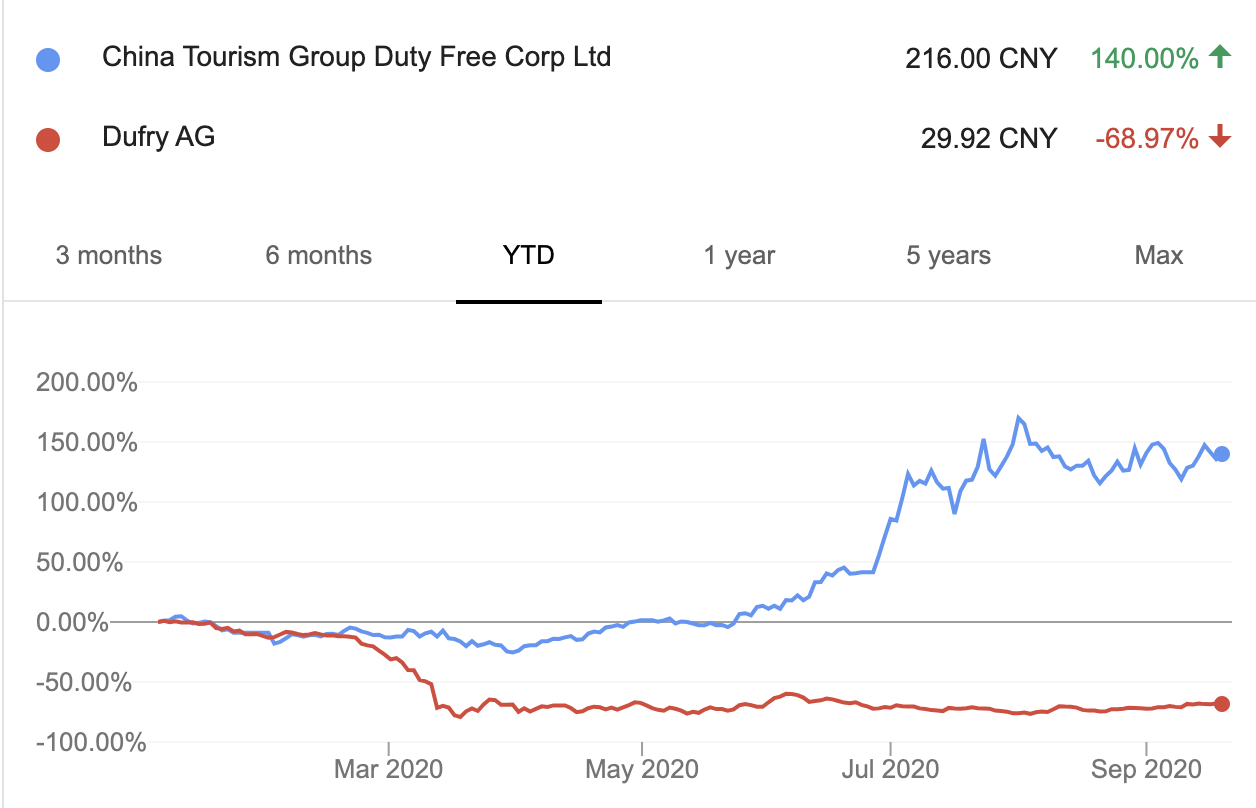Select the 3 months time range tab
Screen dimensions: 1256x808
pyautogui.click(x=108, y=255)
